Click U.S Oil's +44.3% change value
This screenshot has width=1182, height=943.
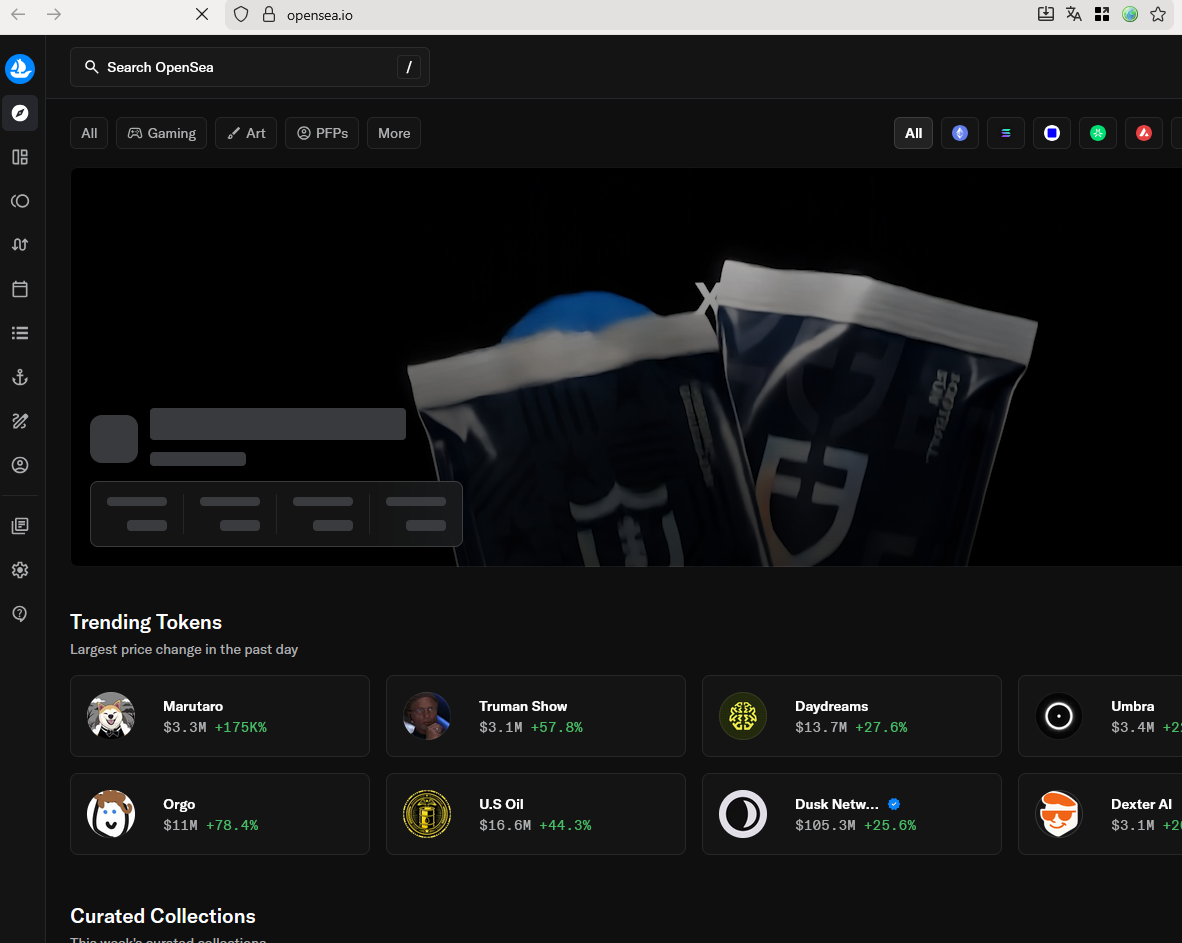(x=565, y=825)
